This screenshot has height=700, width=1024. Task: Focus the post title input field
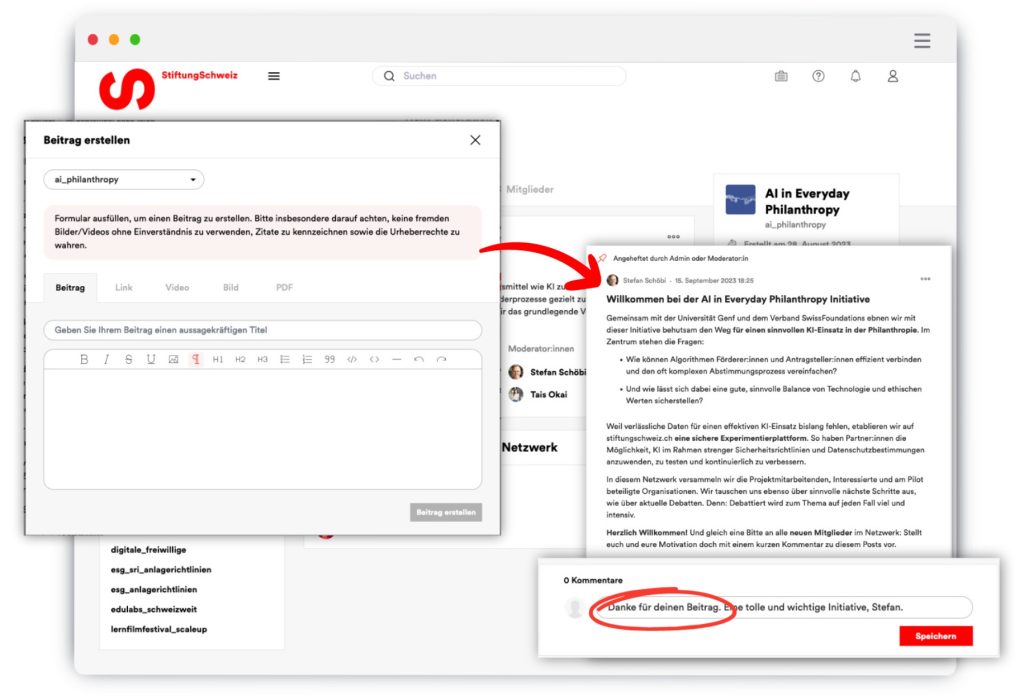(x=263, y=330)
